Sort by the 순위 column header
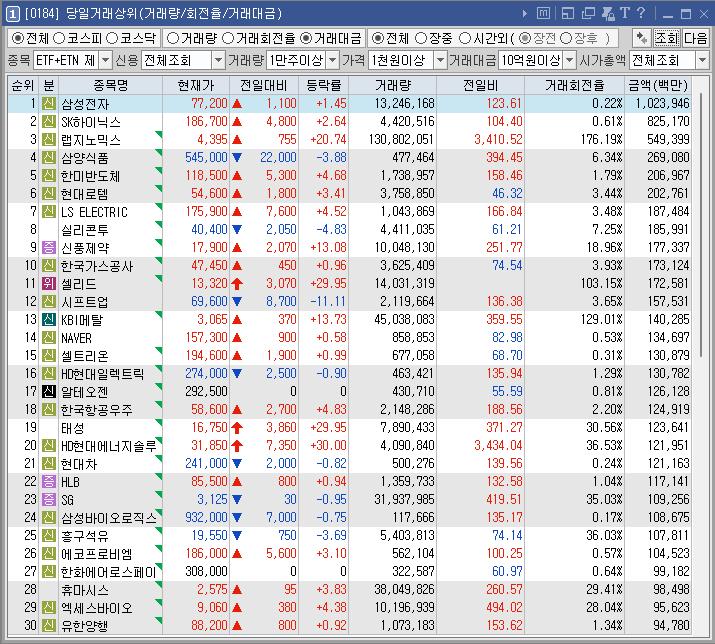This screenshot has width=715, height=644. (x=23, y=85)
